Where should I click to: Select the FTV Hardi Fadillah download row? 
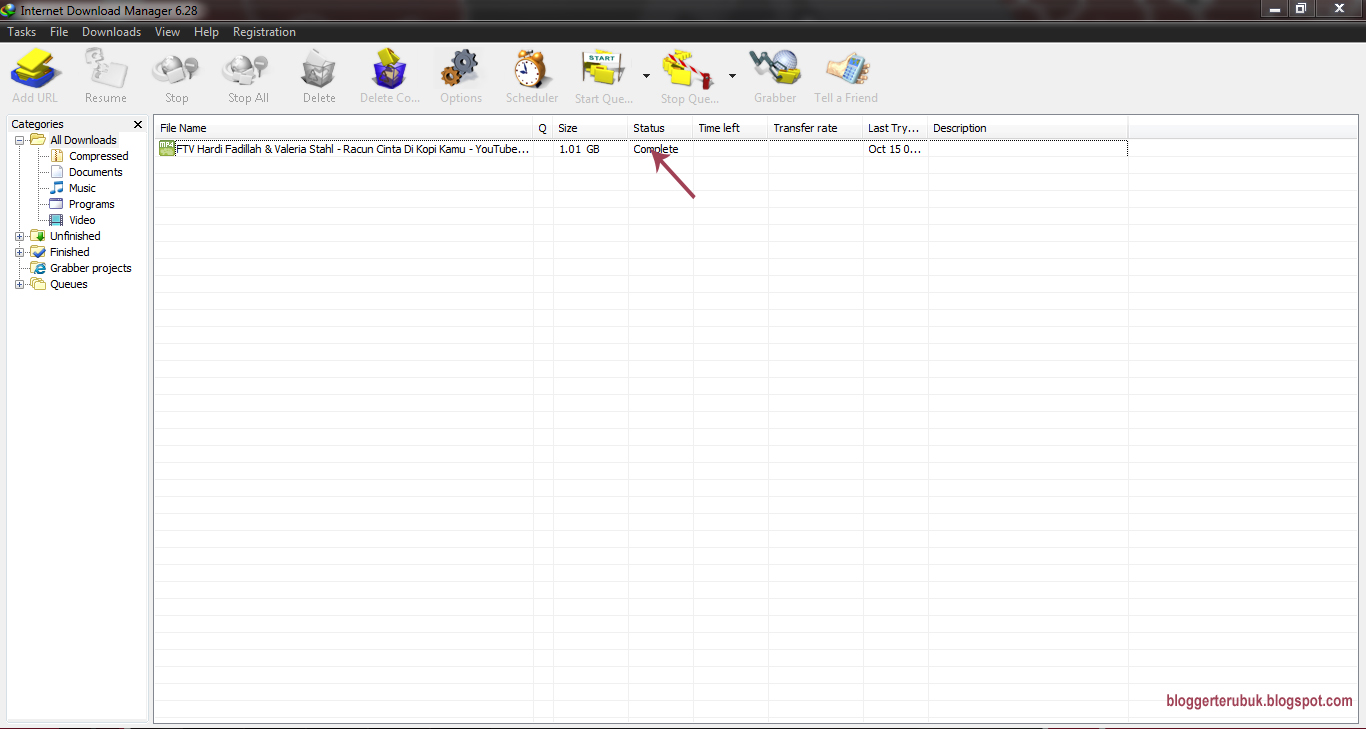tap(642, 149)
